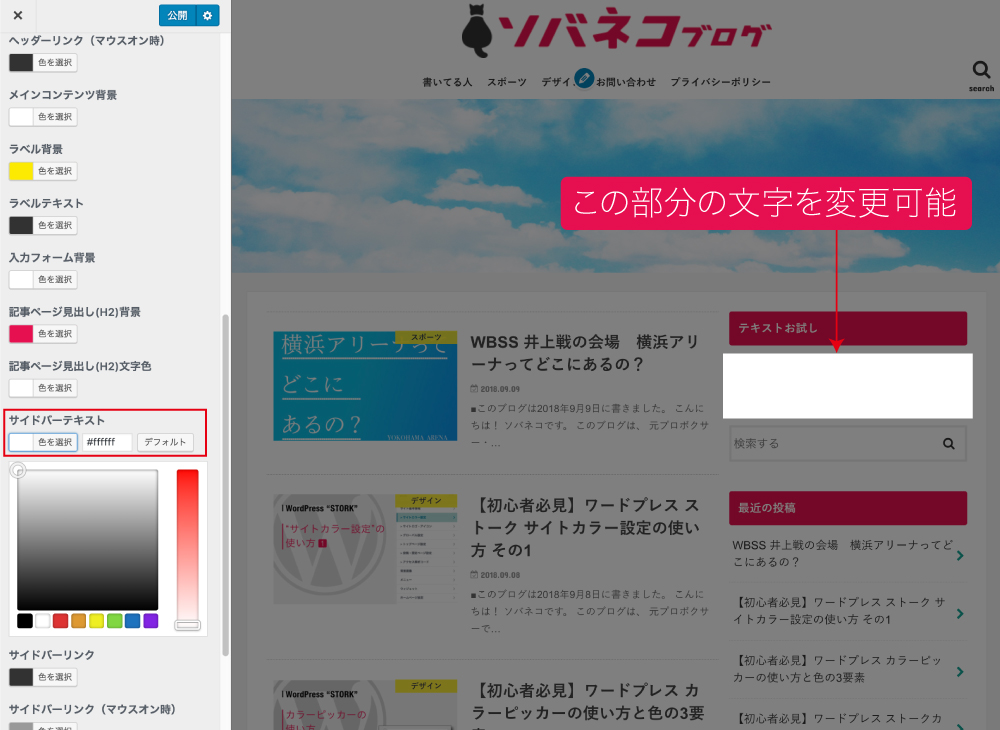Click the magnifier in the 検索する search box

pyautogui.click(x=948, y=444)
